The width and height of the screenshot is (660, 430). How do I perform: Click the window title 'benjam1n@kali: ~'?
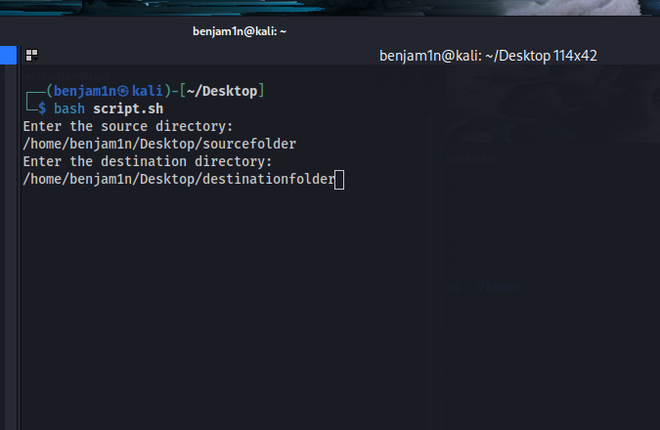pos(240,32)
